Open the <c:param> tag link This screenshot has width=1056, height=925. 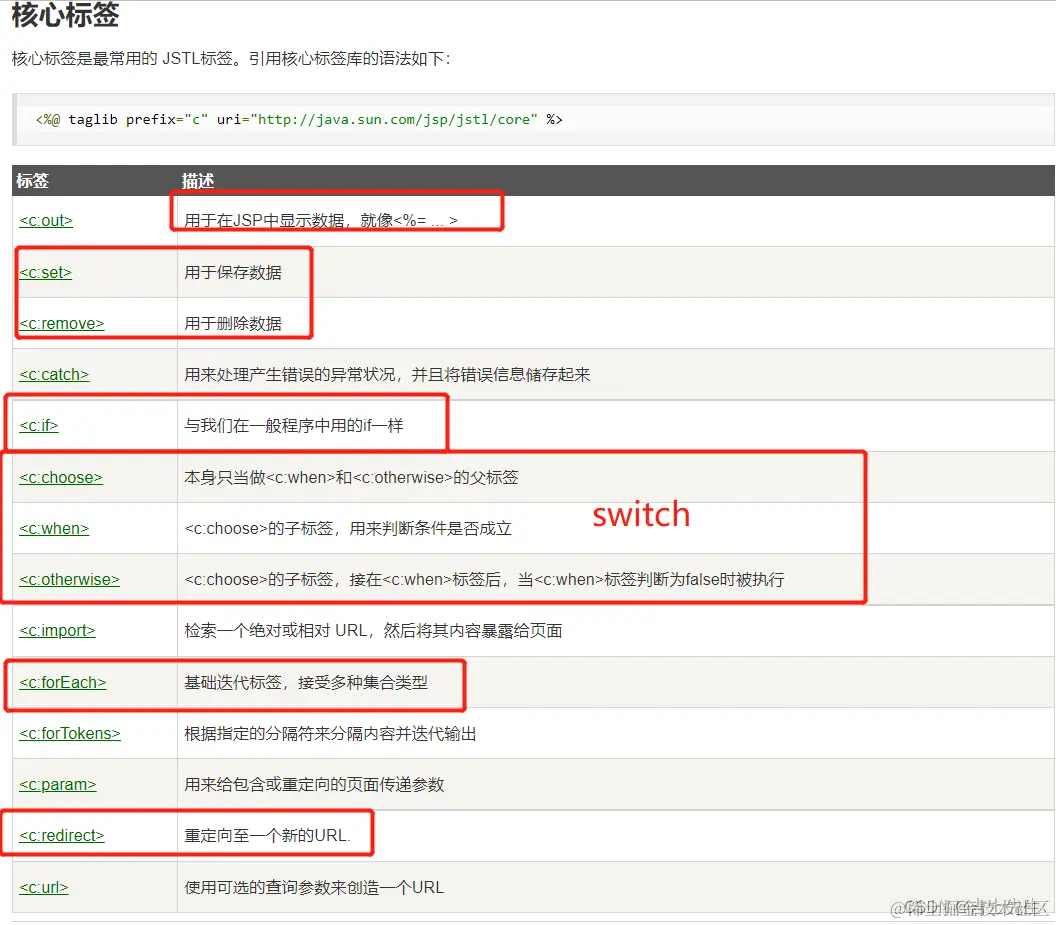coord(57,784)
